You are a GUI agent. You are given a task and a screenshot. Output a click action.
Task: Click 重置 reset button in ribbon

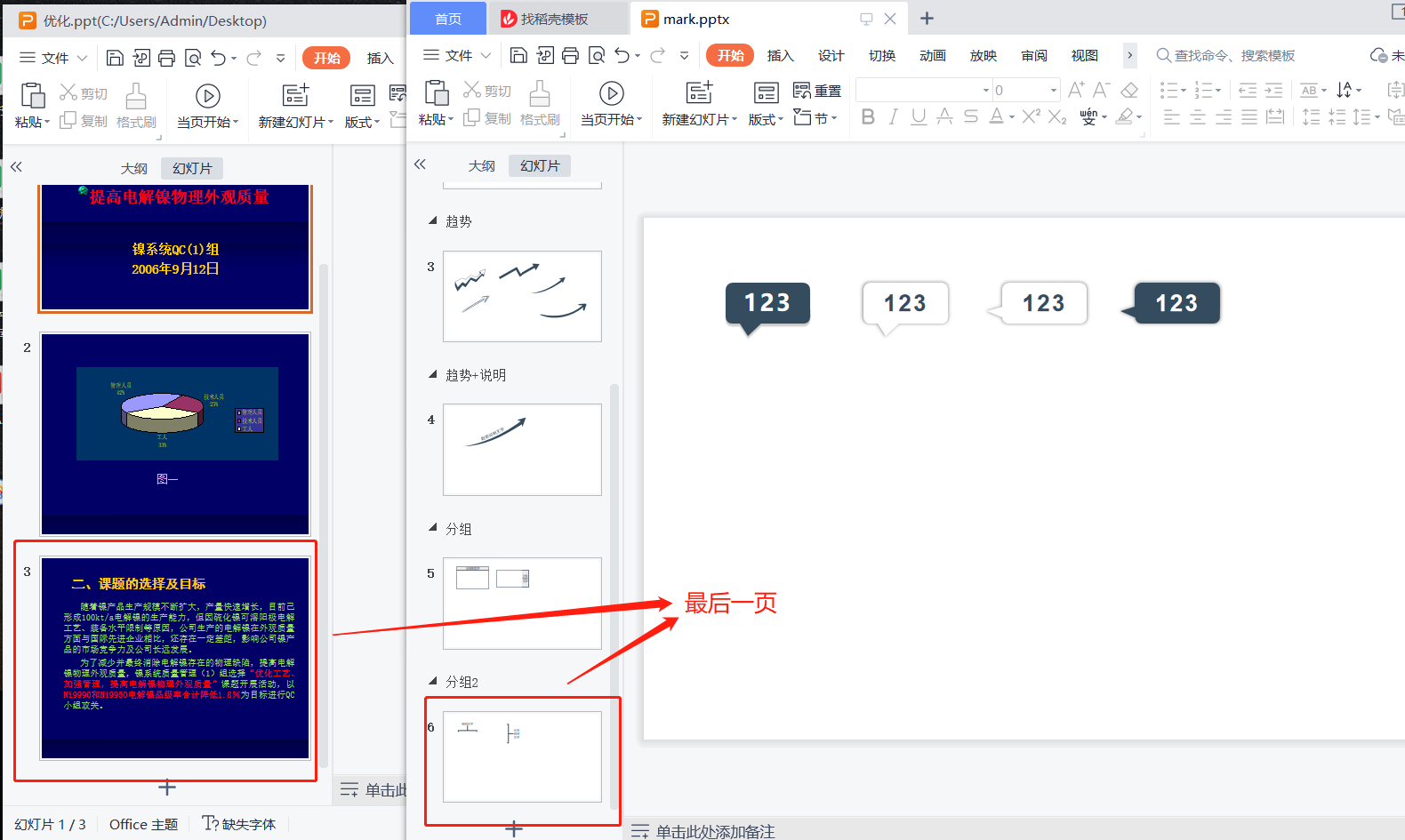pos(817,91)
